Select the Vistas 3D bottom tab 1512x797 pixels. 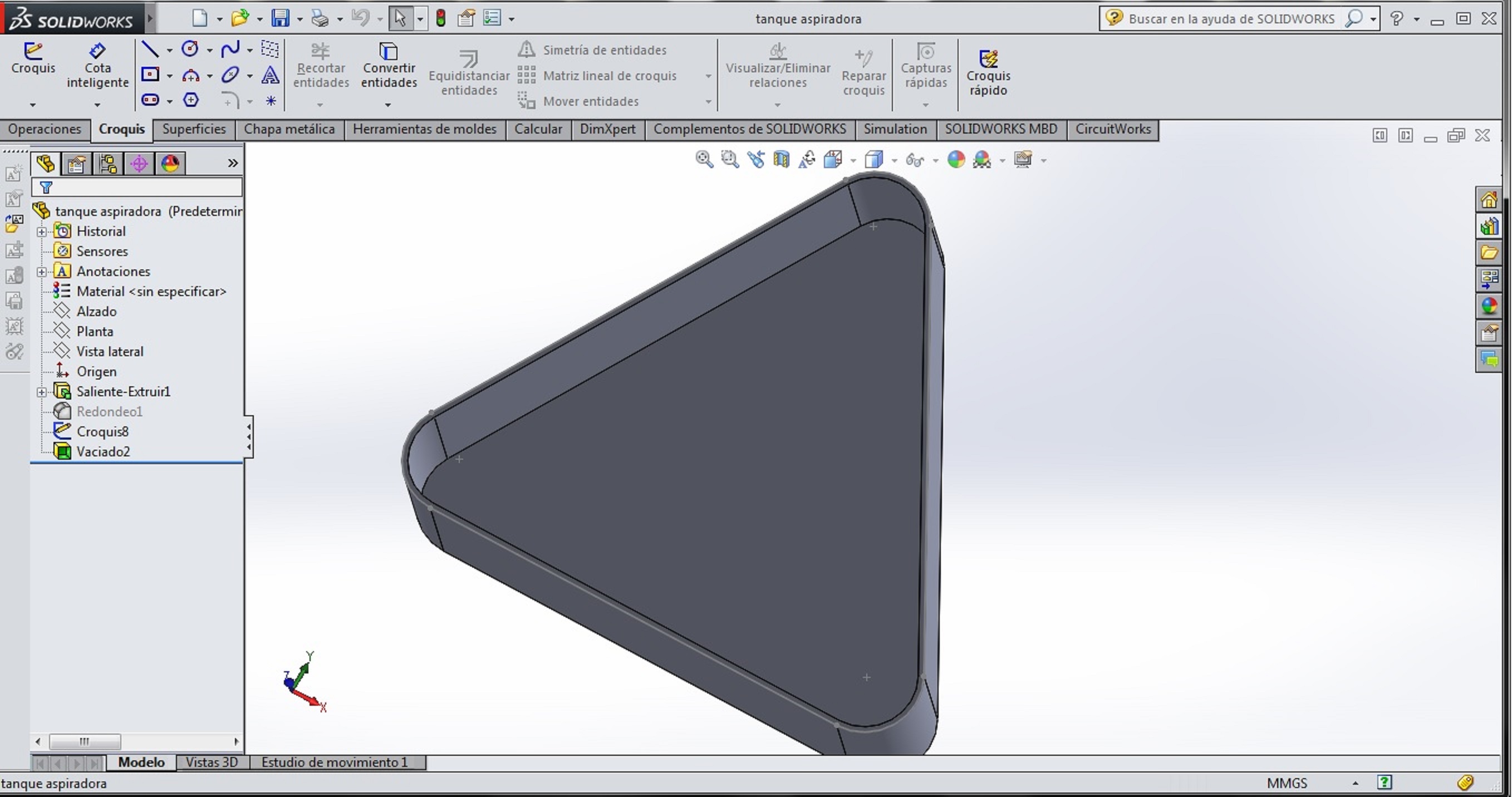[x=212, y=762]
